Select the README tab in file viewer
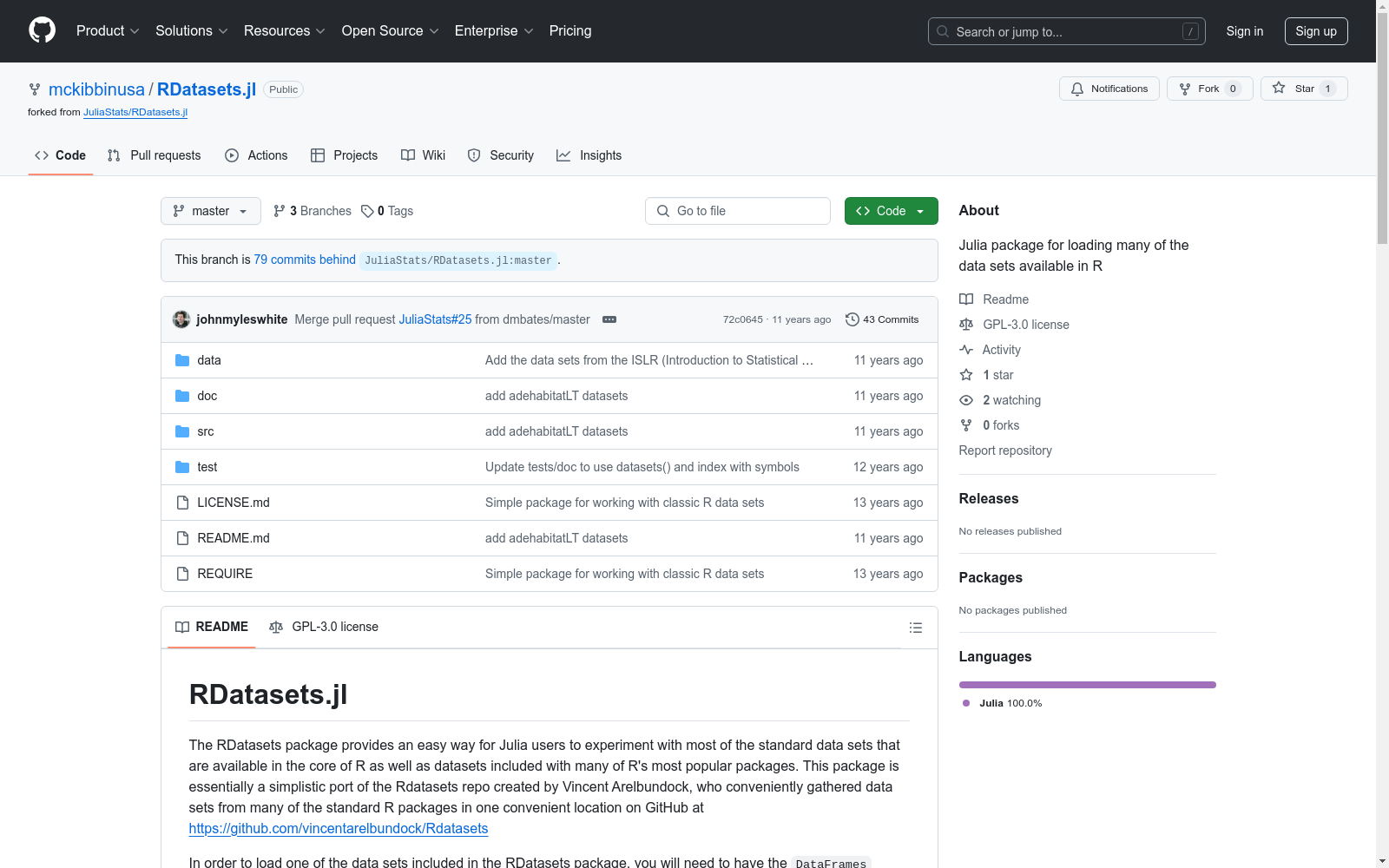 click(212, 627)
